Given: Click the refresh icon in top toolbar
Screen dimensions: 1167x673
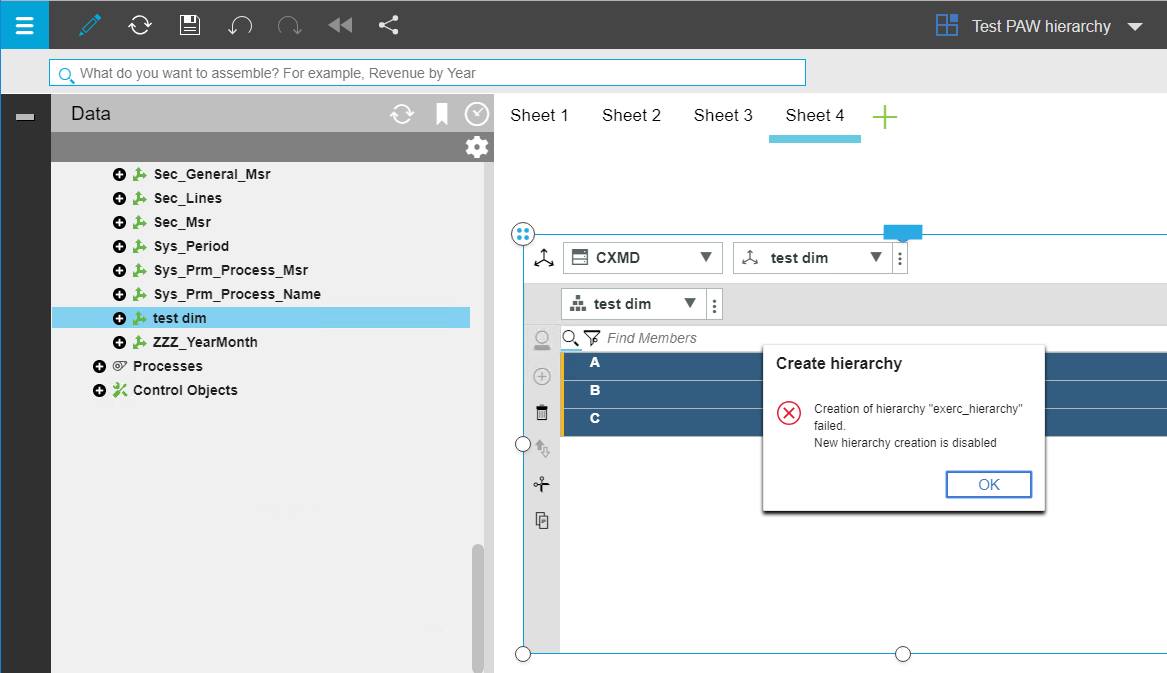Looking at the screenshot, I should click(x=140, y=25).
